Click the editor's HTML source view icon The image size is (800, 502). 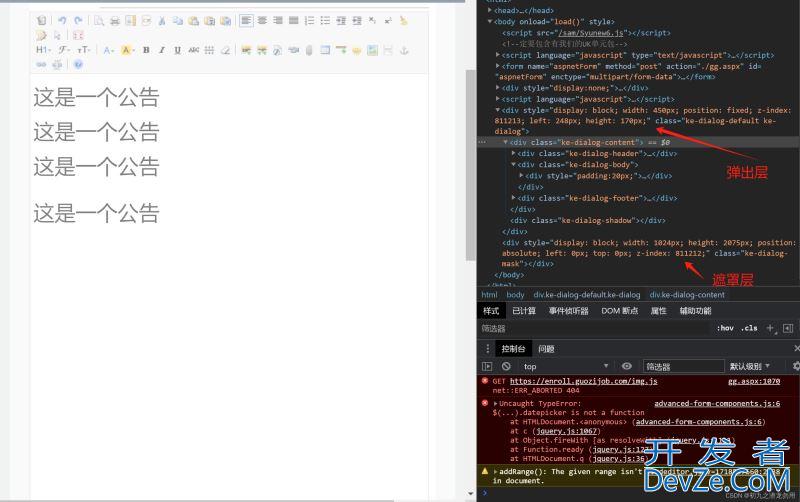tap(41, 20)
